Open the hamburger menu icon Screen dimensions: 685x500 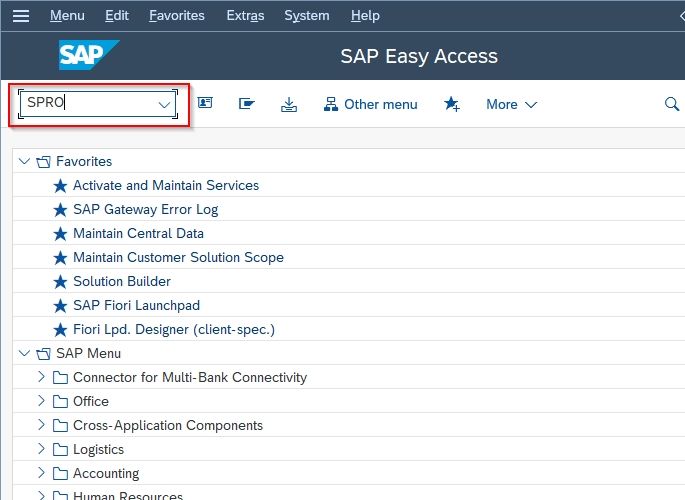pos(21,16)
